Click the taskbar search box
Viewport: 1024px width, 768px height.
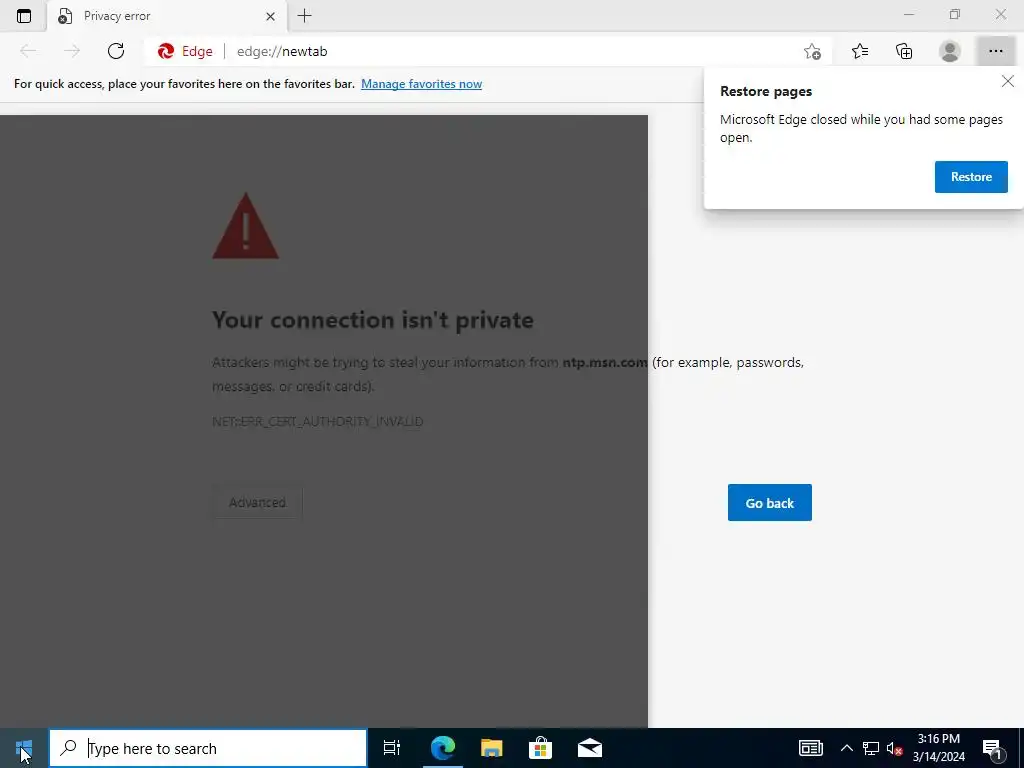pos(208,748)
